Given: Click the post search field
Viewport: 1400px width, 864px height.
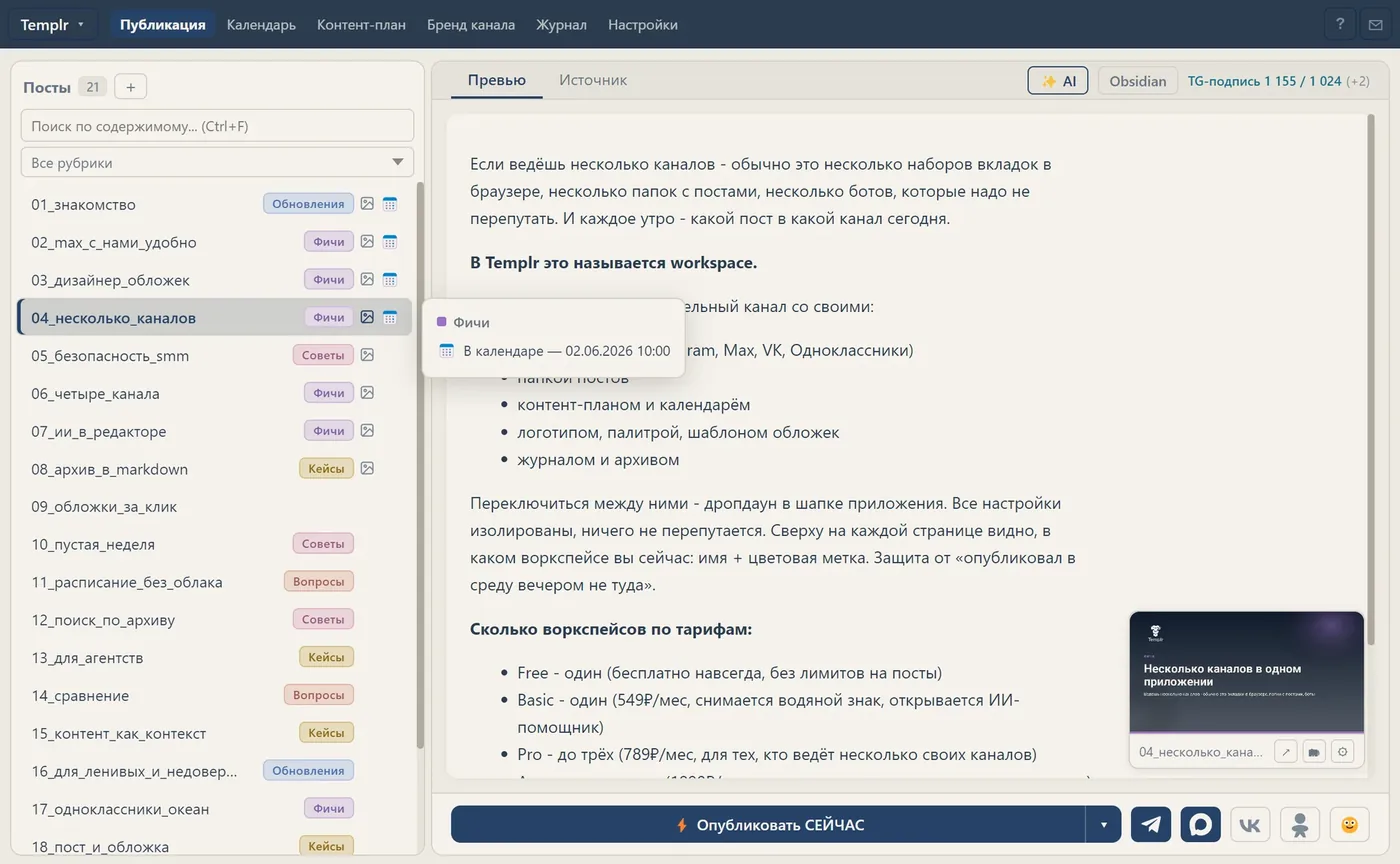Looking at the screenshot, I should (217, 125).
